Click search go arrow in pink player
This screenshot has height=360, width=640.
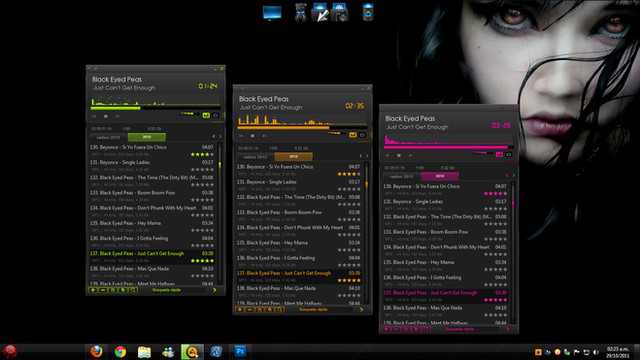coord(508,329)
